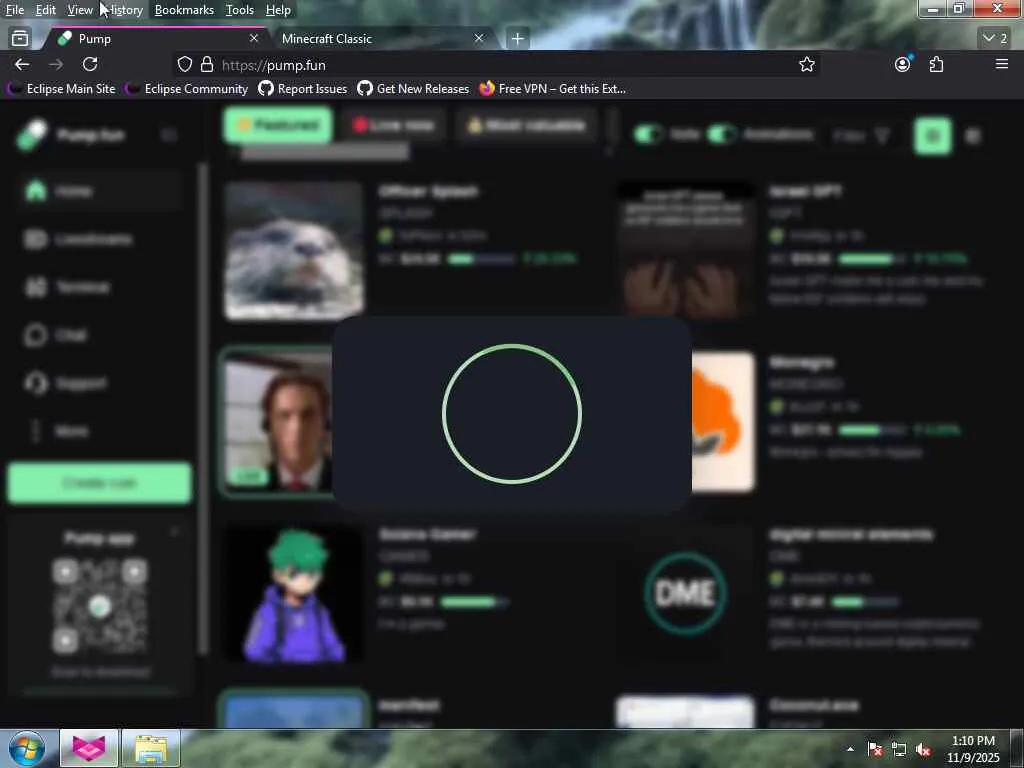The height and width of the screenshot is (768, 1024).
Task: Expand the list all tabs chevron
Action: point(995,39)
